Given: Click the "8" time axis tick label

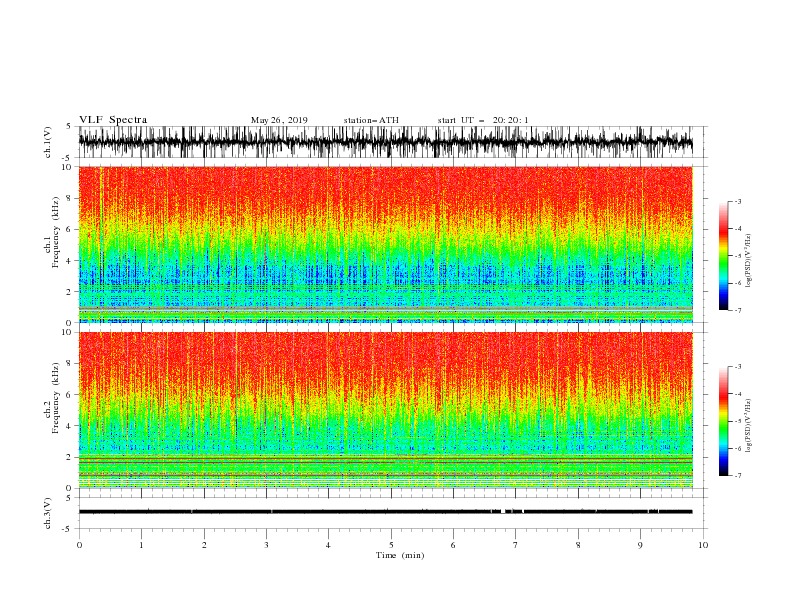Looking at the screenshot, I should point(578,545).
